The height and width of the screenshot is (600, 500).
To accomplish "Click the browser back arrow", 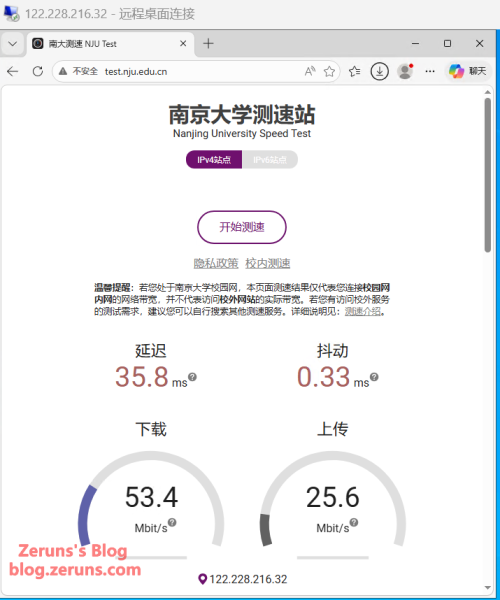I will (x=13, y=72).
